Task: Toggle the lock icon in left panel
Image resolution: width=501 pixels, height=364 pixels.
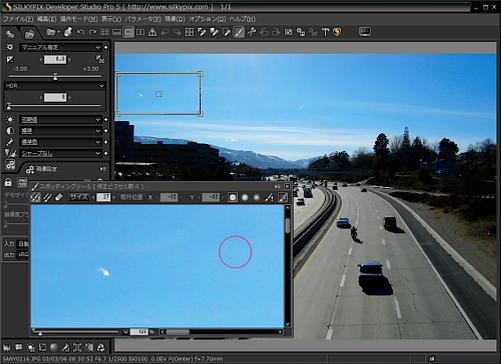Action: click(x=8, y=182)
